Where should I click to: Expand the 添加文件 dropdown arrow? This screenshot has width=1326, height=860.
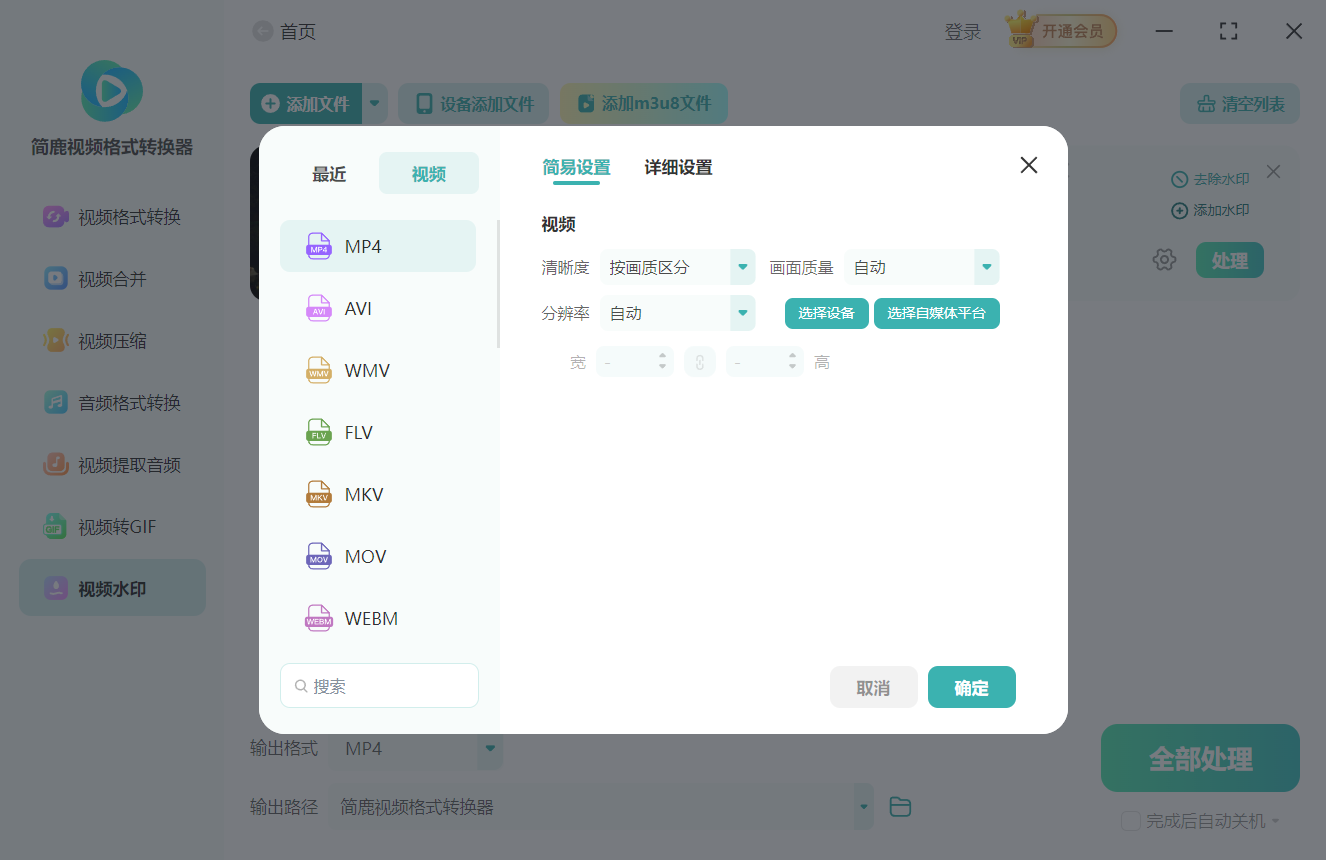[x=375, y=103]
